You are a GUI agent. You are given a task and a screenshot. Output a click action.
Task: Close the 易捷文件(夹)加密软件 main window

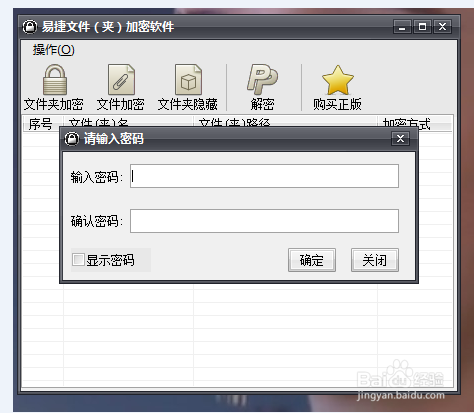click(442, 27)
